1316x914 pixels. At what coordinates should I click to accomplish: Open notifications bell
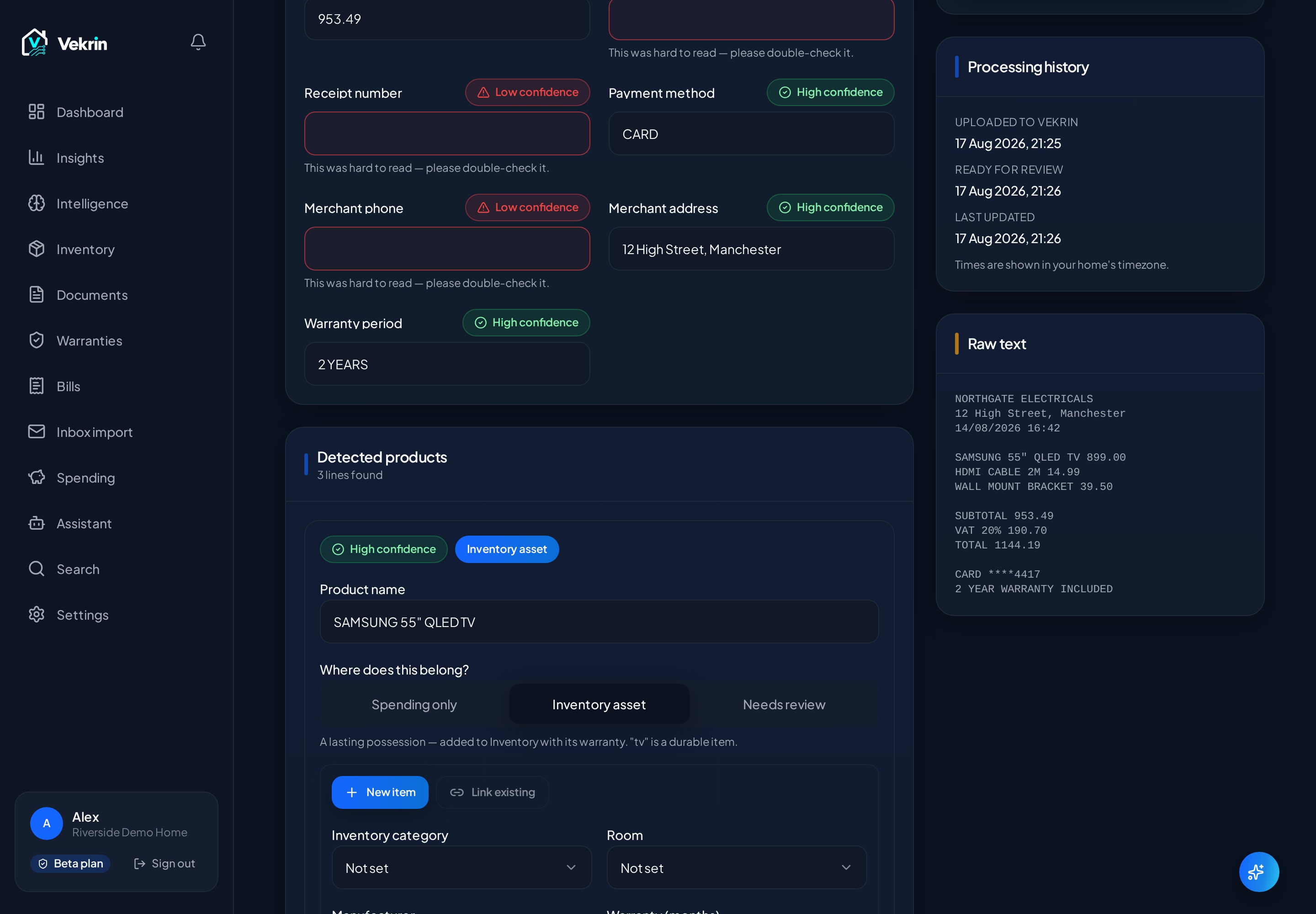tap(198, 42)
